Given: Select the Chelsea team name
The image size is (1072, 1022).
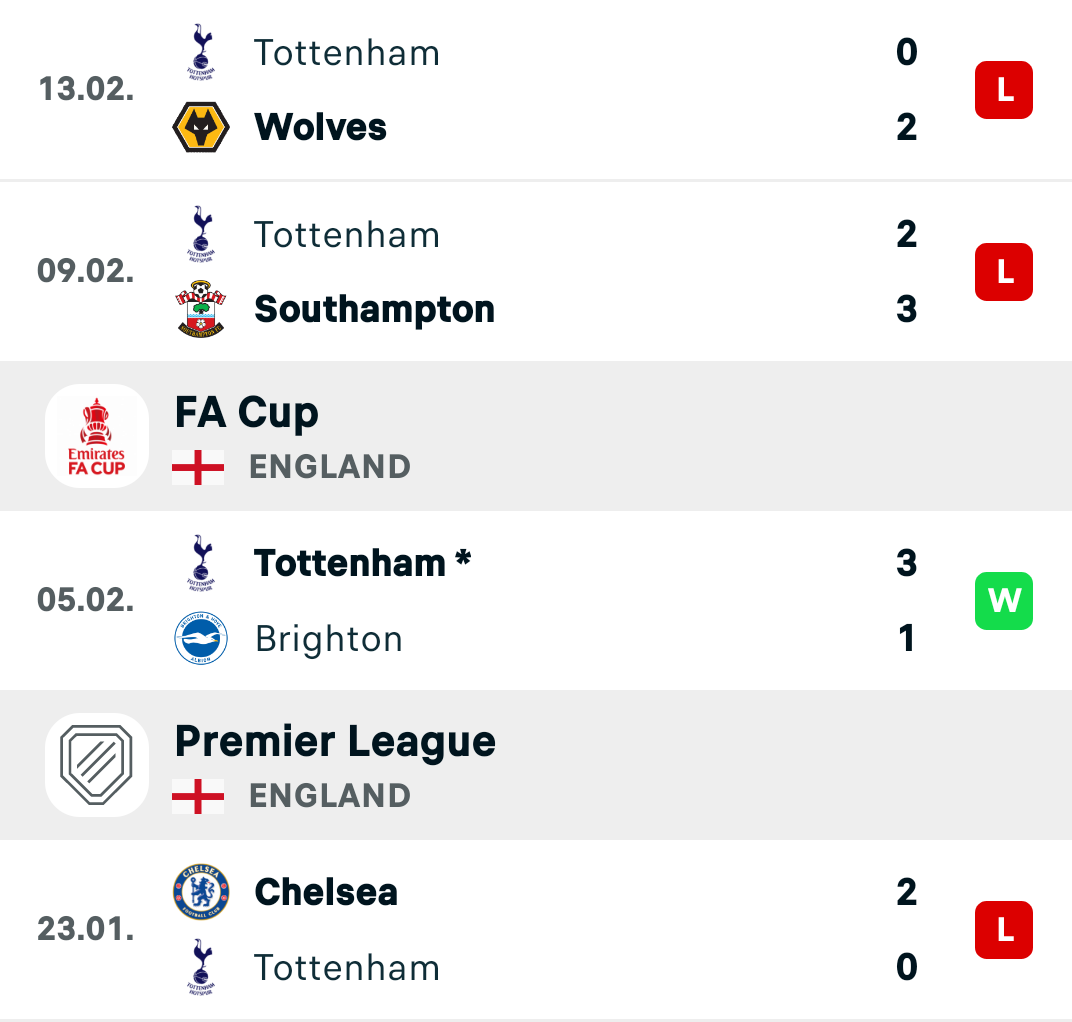Looking at the screenshot, I should coord(325,892).
